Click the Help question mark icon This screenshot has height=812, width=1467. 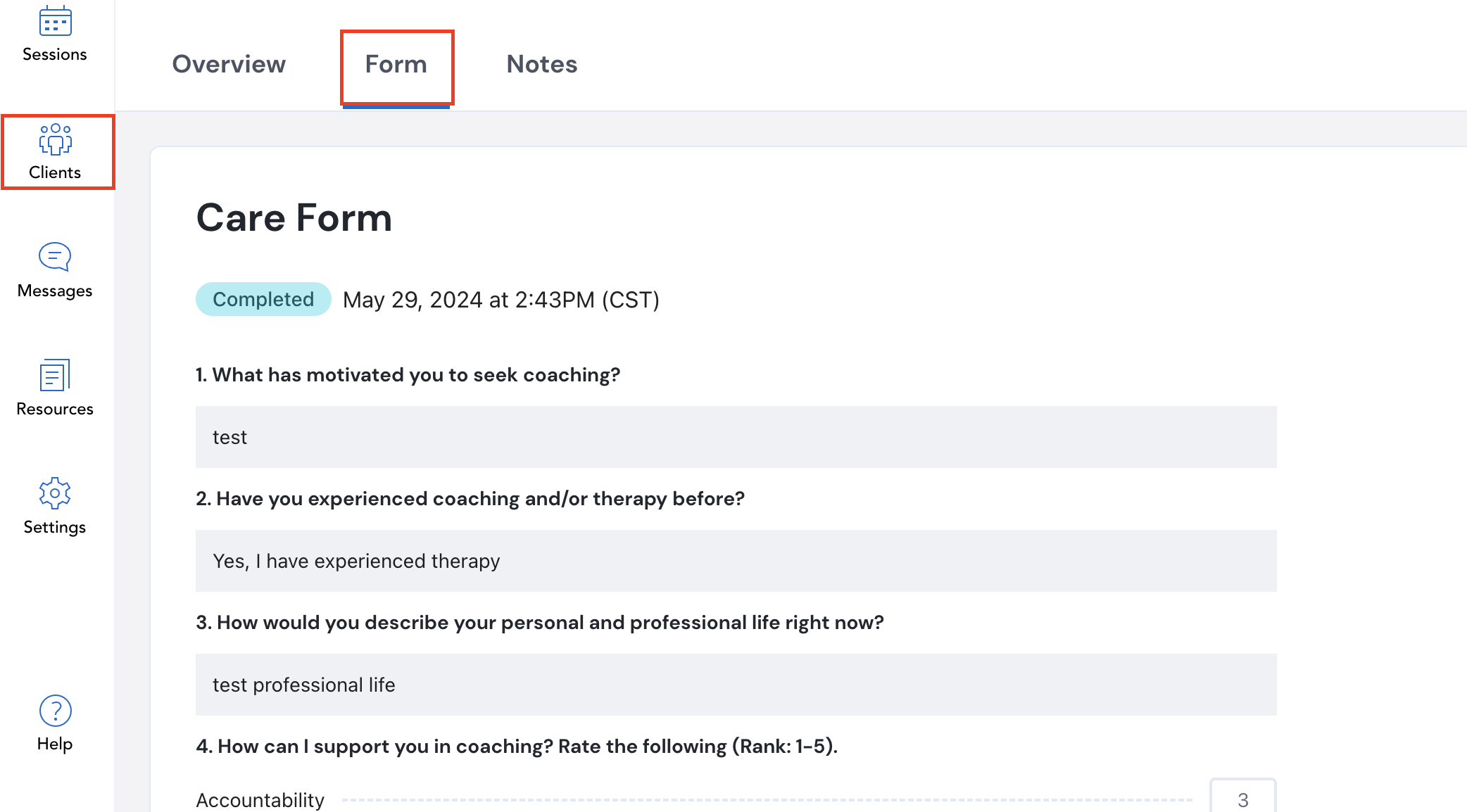coord(55,711)
